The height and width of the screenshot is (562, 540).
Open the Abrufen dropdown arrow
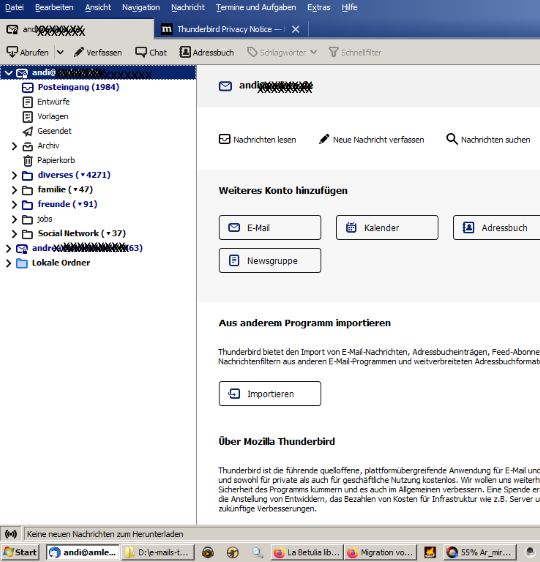[x=60, y=52]
